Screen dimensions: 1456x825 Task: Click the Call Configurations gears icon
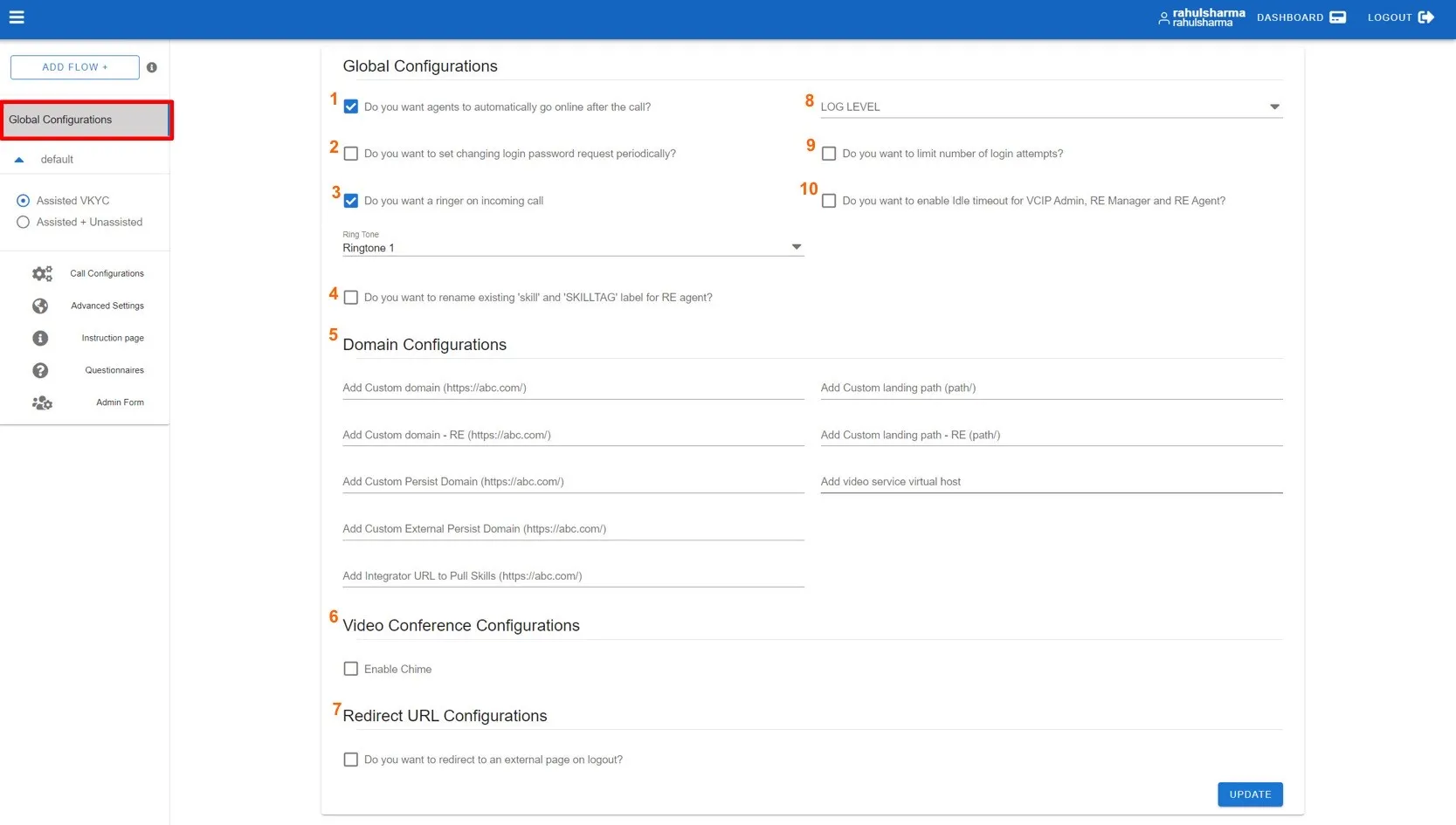click(x=42, y=273)
